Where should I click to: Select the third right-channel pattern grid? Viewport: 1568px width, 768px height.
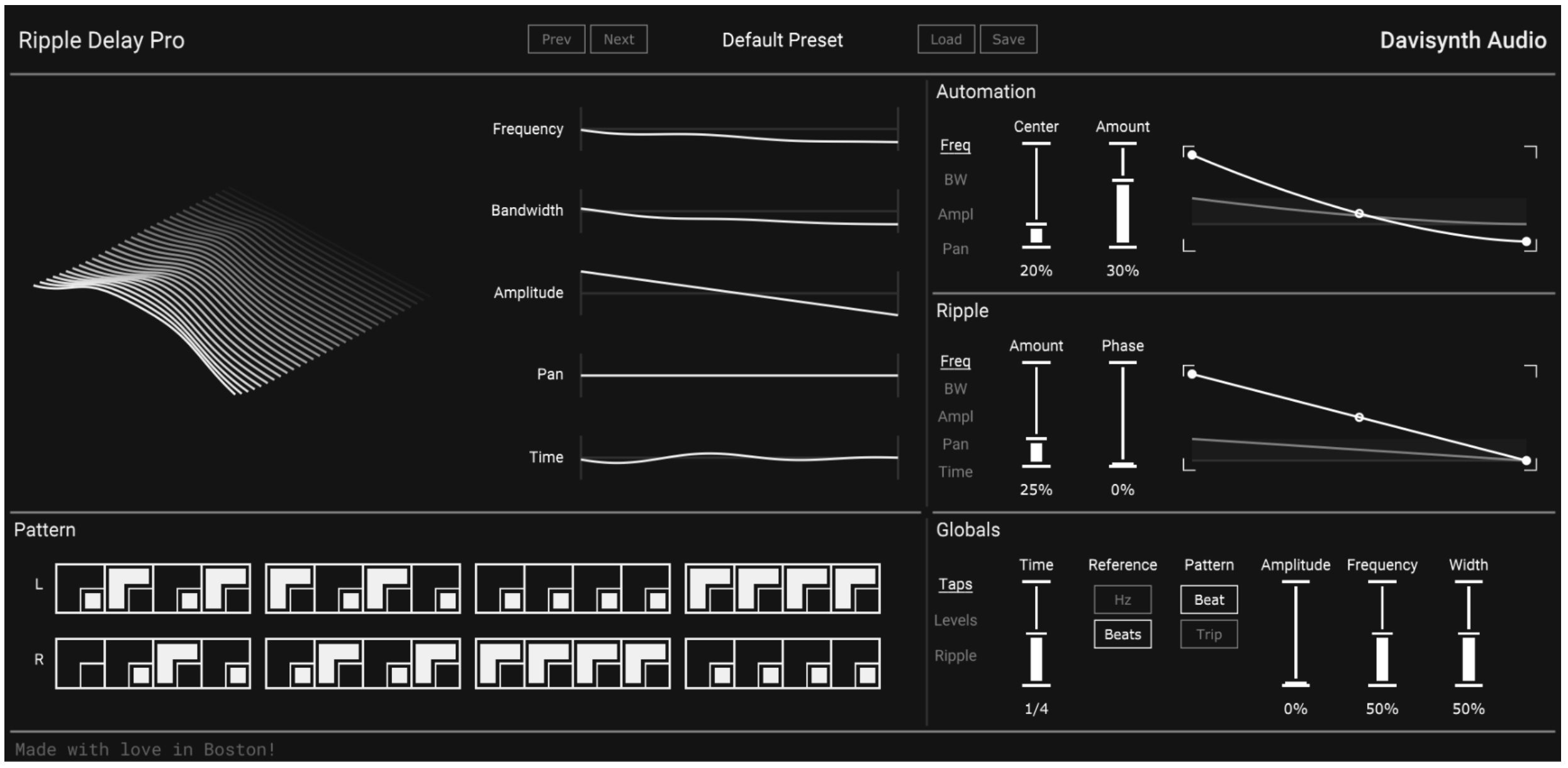[573, 662]
